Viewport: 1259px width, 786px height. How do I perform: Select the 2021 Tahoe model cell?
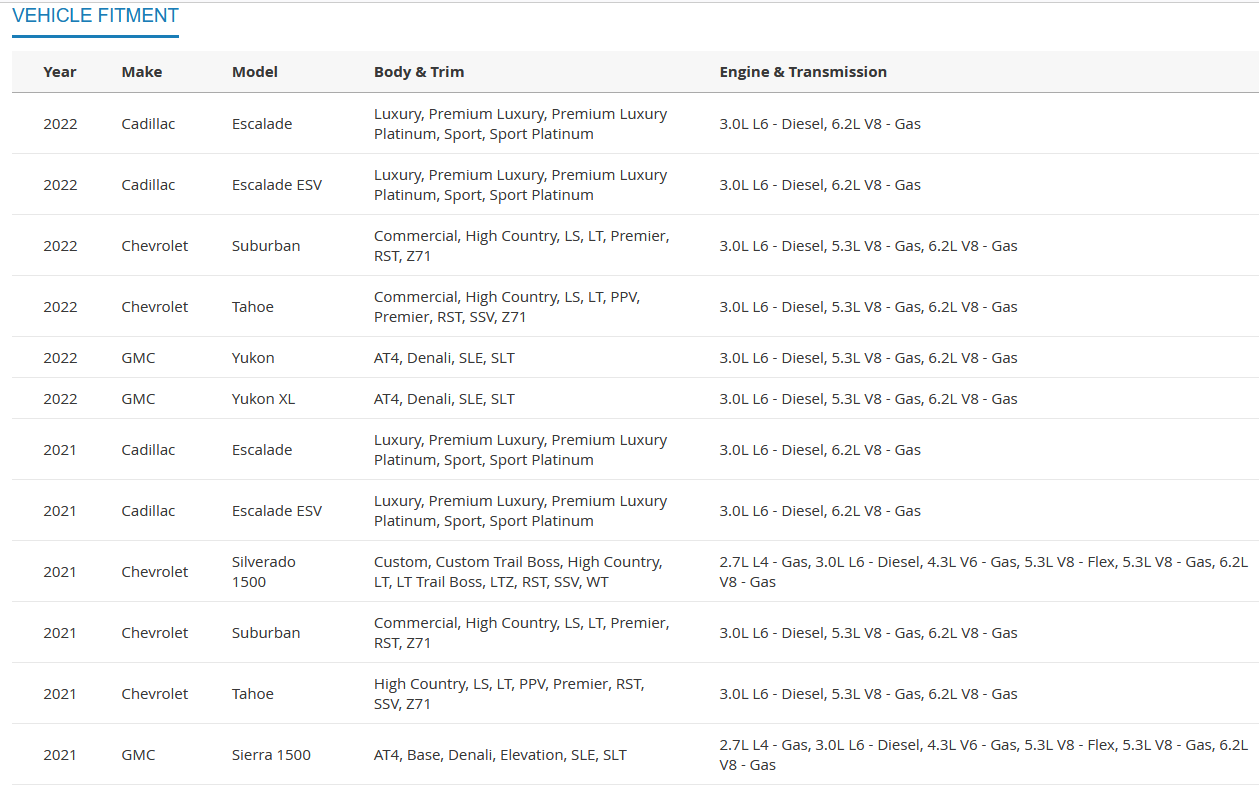(x=253, y=694)
